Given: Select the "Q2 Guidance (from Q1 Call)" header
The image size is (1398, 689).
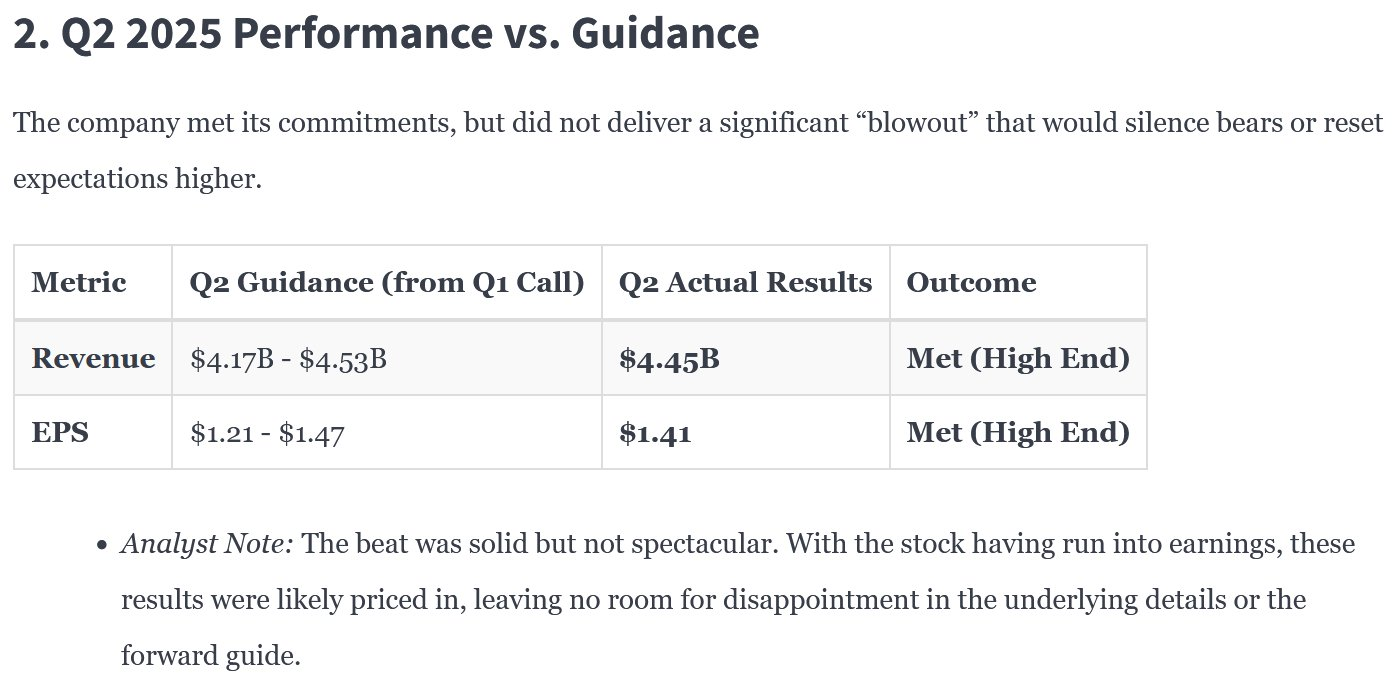Looking at the screenshot, I should [386, 283].
